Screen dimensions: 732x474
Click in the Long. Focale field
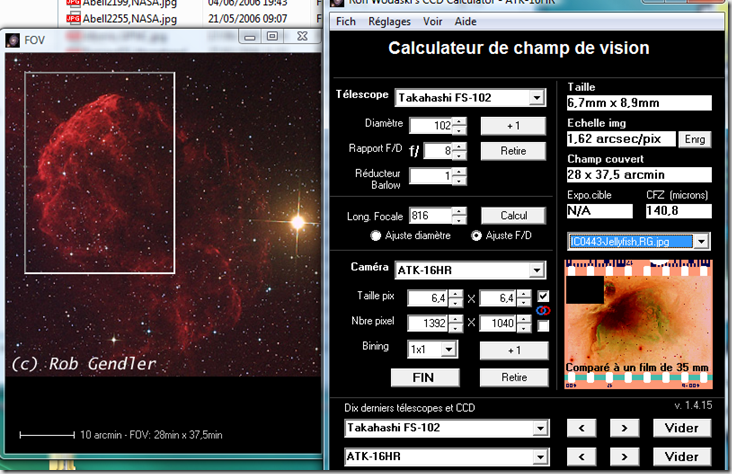coord(430,215)
